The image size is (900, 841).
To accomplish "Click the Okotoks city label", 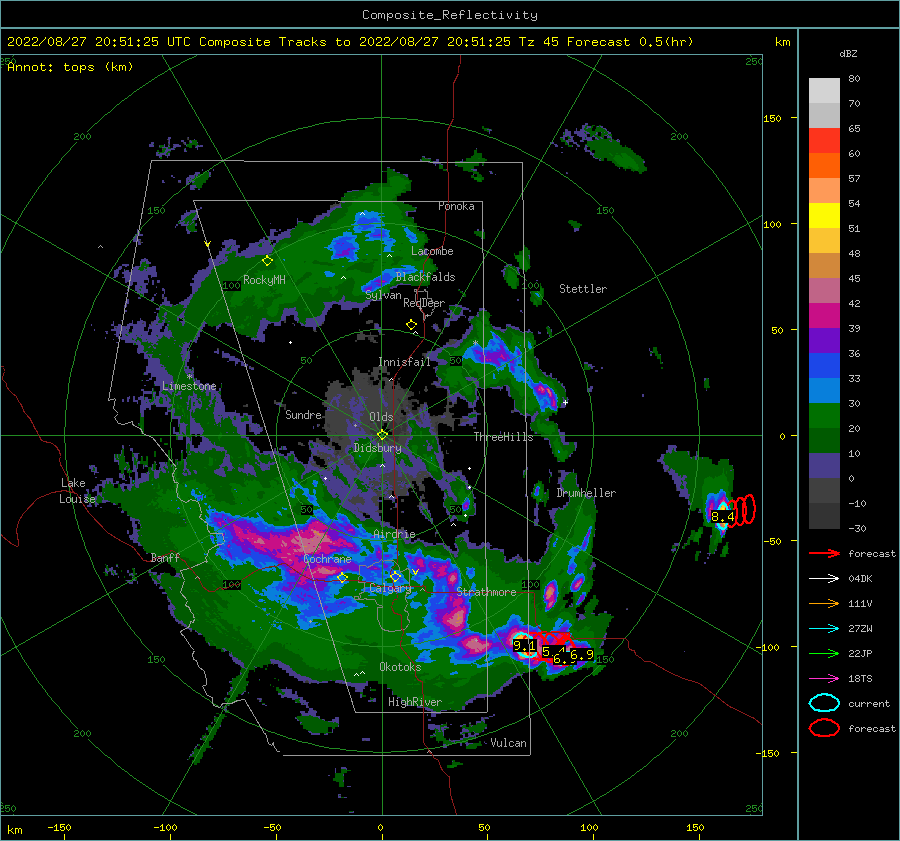I will point(400,666).
